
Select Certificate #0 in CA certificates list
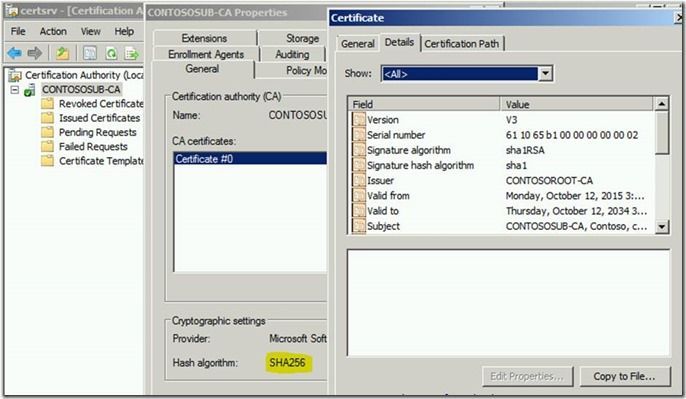250,158
